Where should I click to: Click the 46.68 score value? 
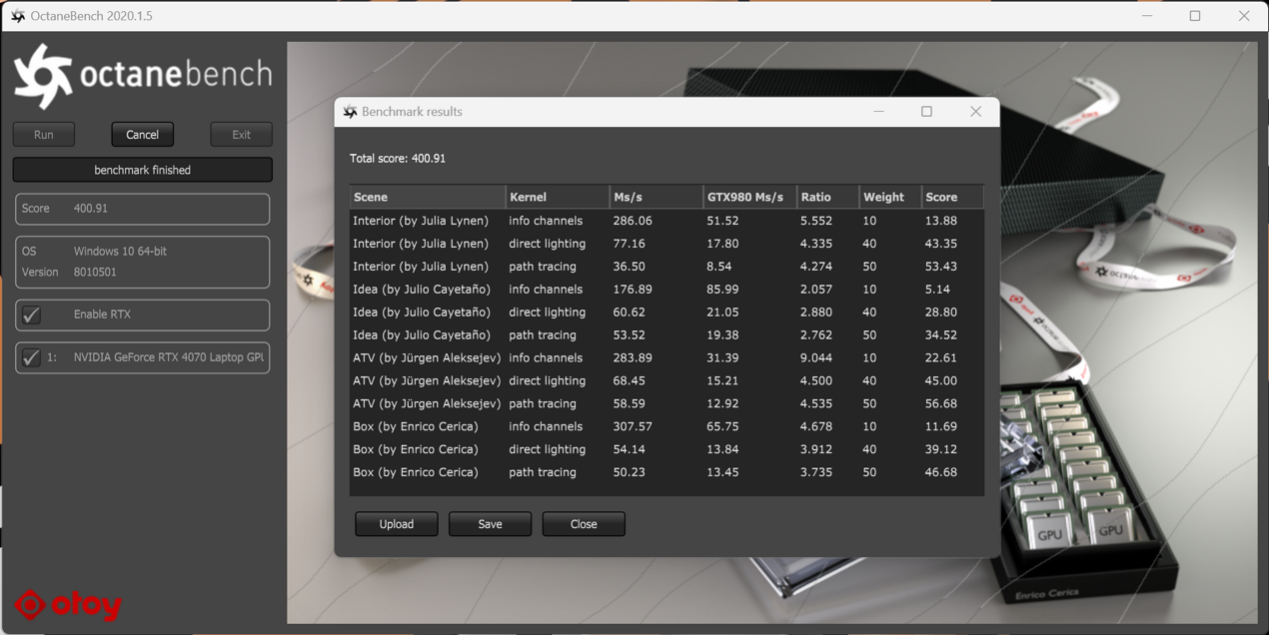coord(941,472)
